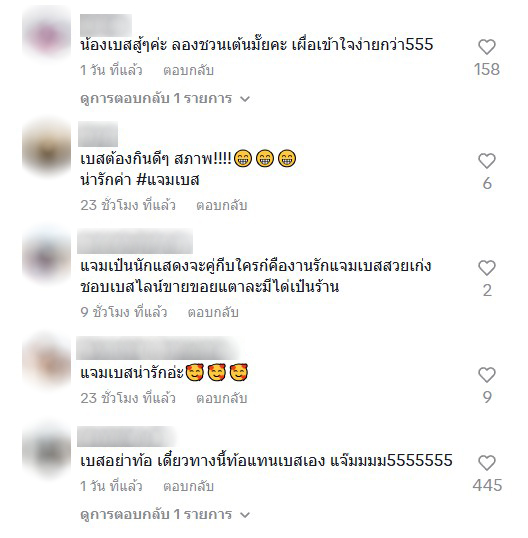Reply to the #แจมเบส hashtag comment
Image resolution: width=528 pixels, height=538 pixels.
pos(222,206)
